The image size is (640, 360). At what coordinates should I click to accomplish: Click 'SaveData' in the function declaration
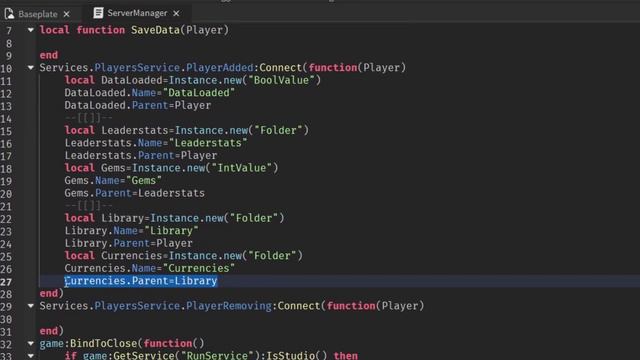[x=155, y=30]
